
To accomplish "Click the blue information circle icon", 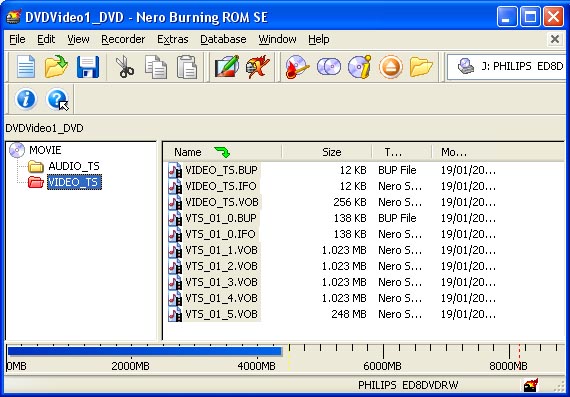I will coord(26,99).
